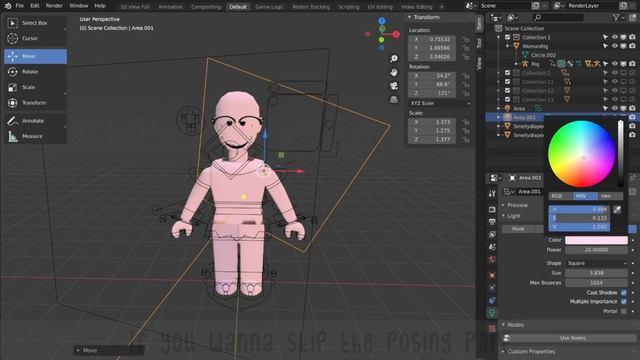This screenshot has width=640, height=360.
Task: Click the outliner filter funnel icon
Action: pos(616,17)
